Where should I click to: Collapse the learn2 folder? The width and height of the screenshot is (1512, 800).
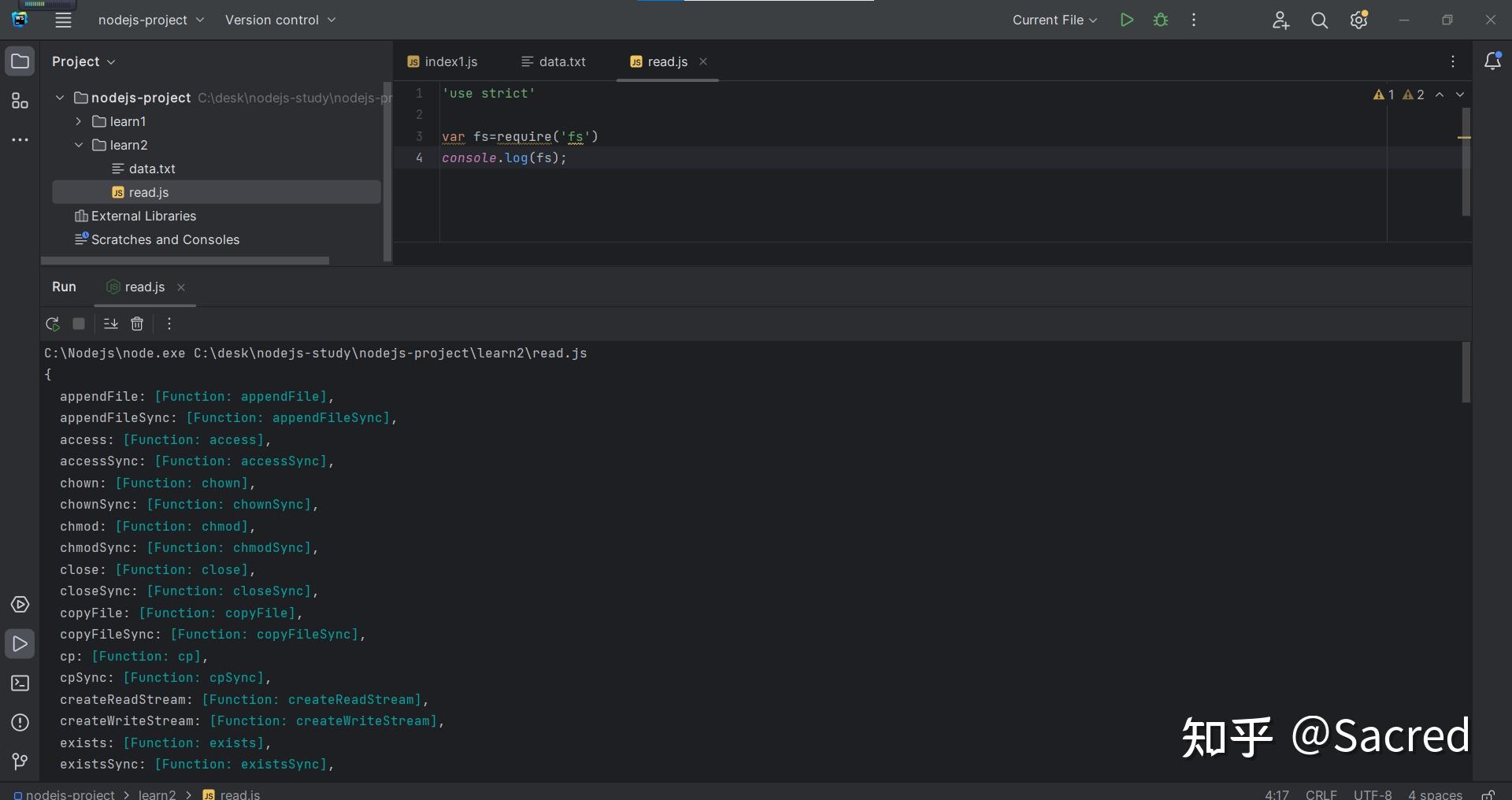tap(79, 145)
